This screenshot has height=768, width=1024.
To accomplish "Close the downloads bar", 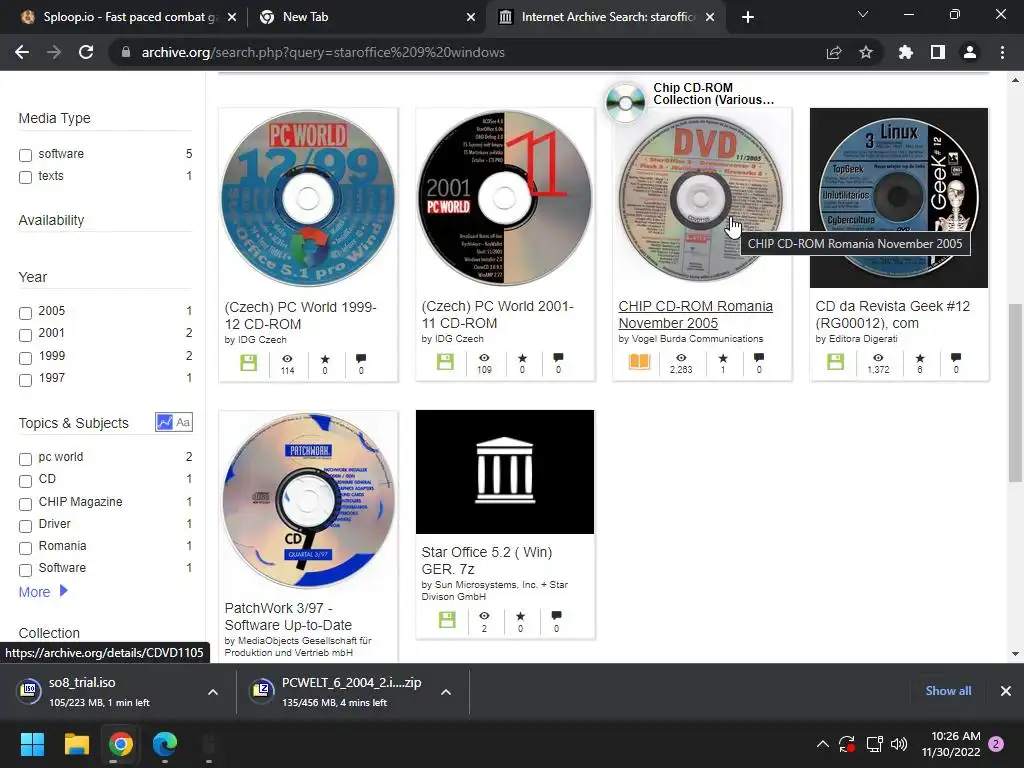I will 1006,691.
